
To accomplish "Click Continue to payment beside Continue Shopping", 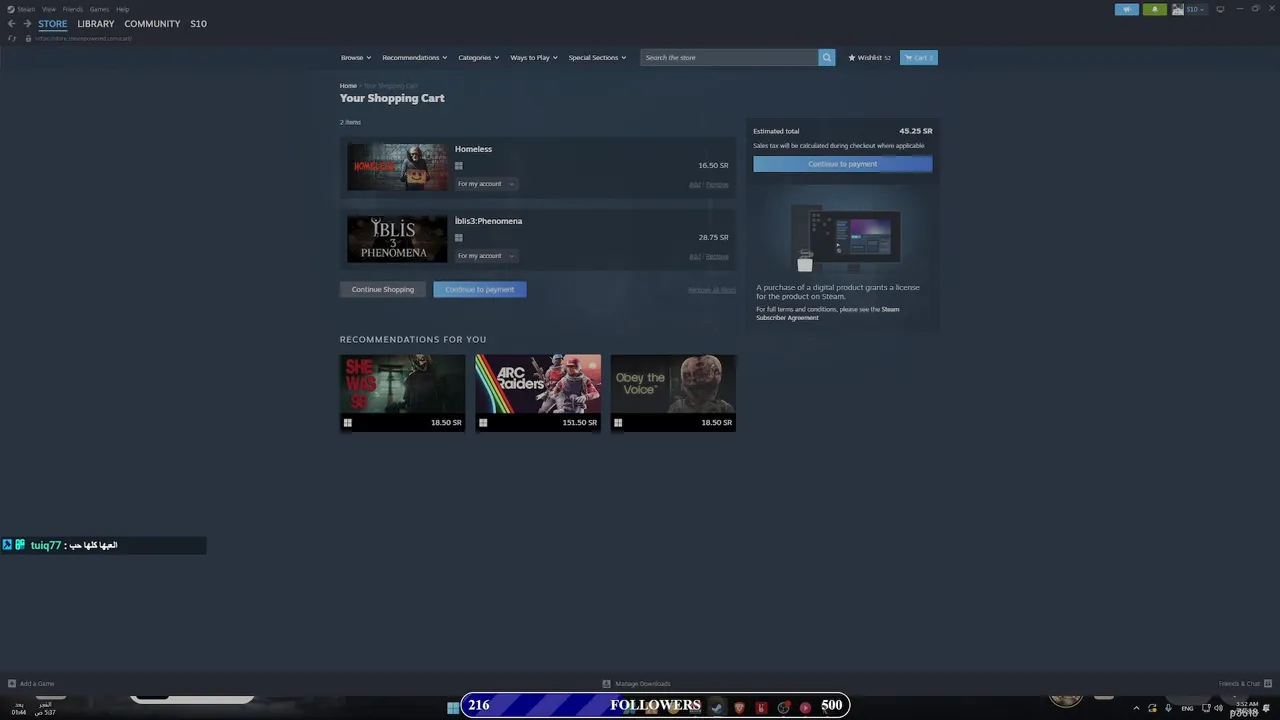I will tap(480, 290).
